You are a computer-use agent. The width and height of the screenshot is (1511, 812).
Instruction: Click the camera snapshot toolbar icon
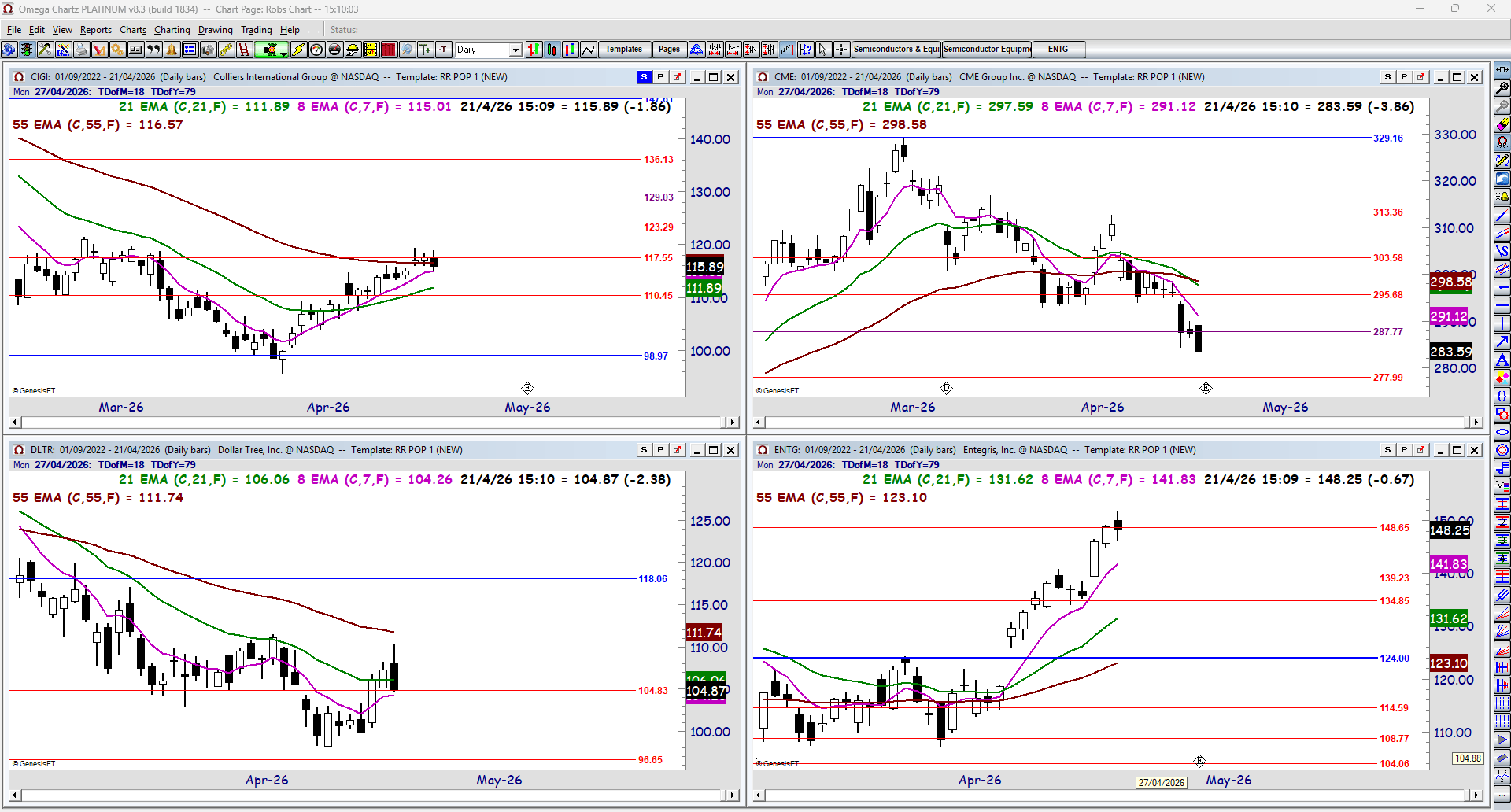(208, 50)
